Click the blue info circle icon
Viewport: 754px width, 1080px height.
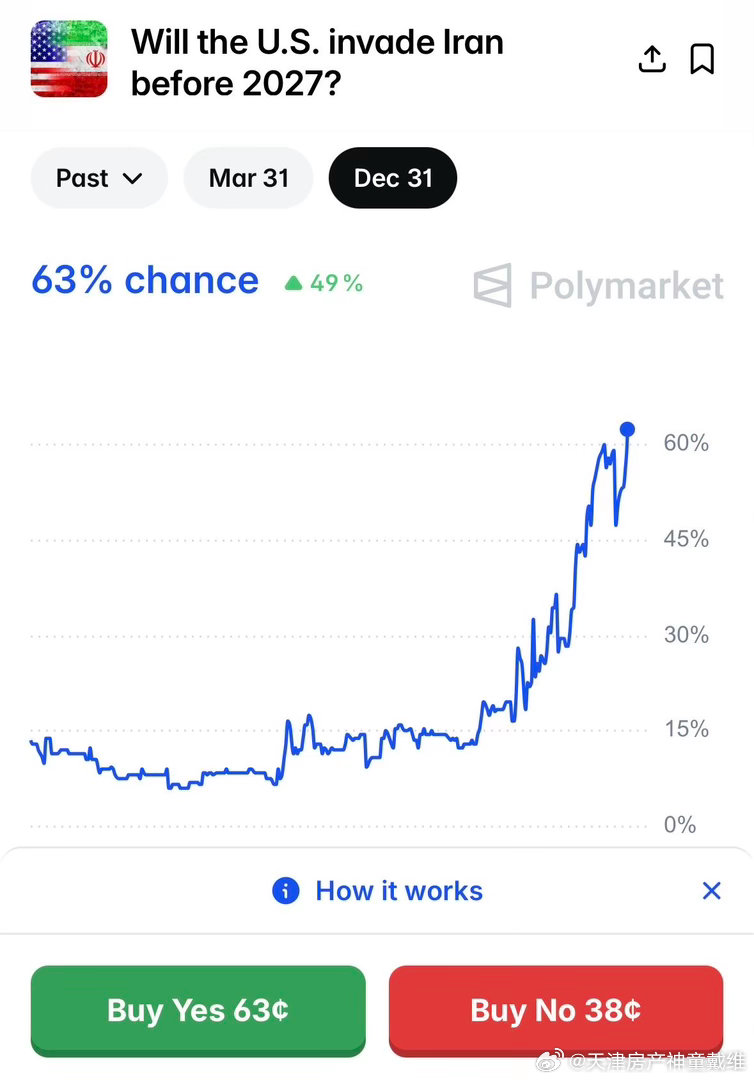click(285, 891)
